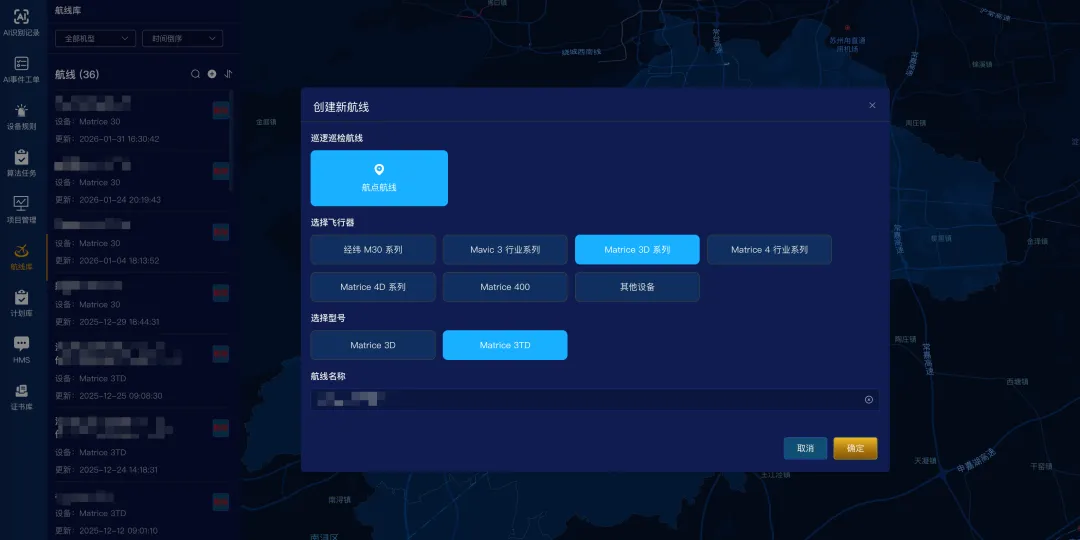Viewport: 1080px width, 540px height.
Task: Open the 时间倒序 sort dropdown
Action: [x=183, y=39]
